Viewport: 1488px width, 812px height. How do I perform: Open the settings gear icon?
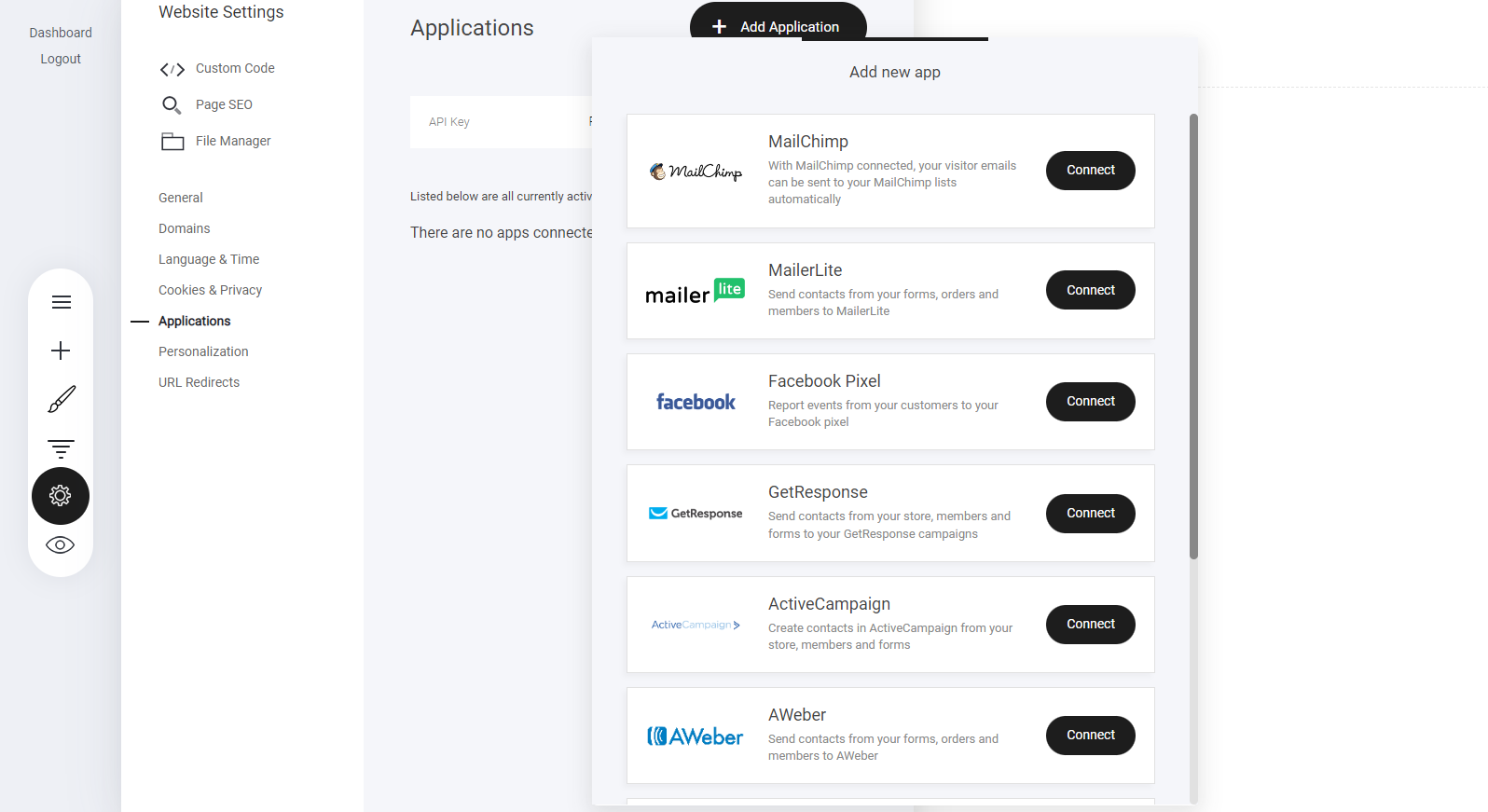pos(61,496)
